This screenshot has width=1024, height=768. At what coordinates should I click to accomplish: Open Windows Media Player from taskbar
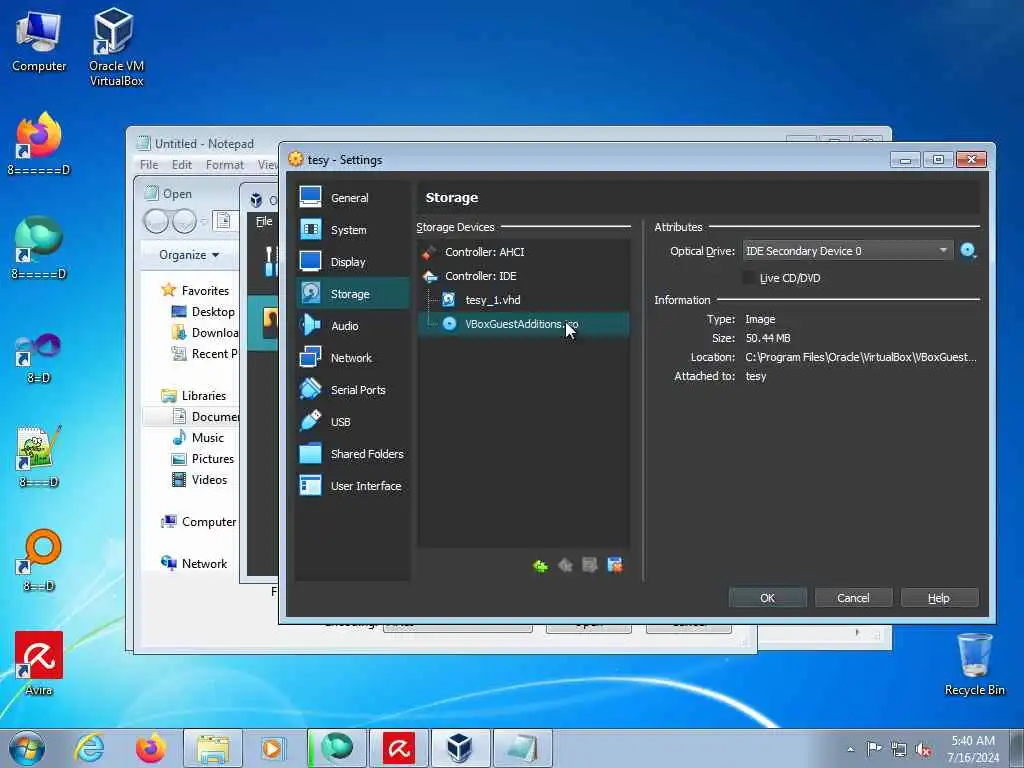272,748
